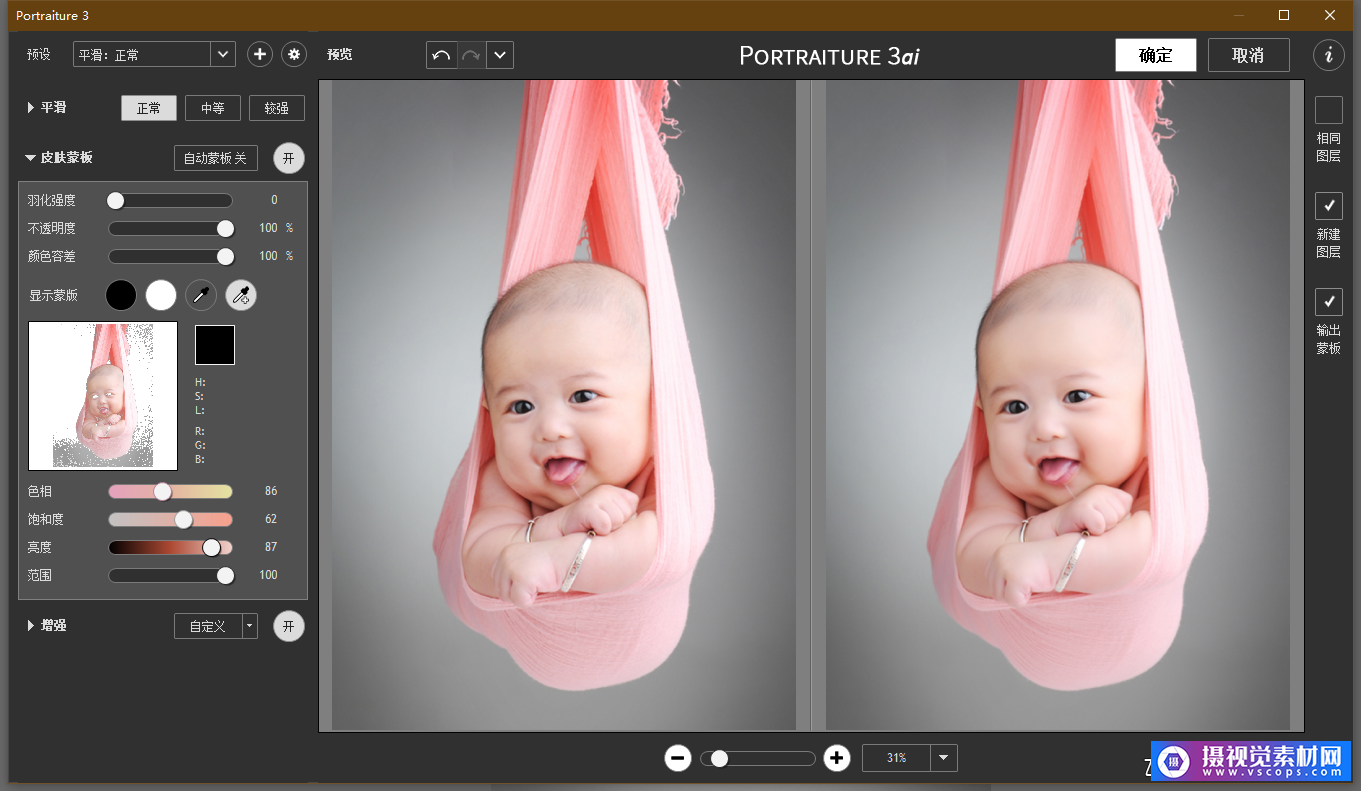
Task: Select the black mask display circle
Action: (121, 295)
